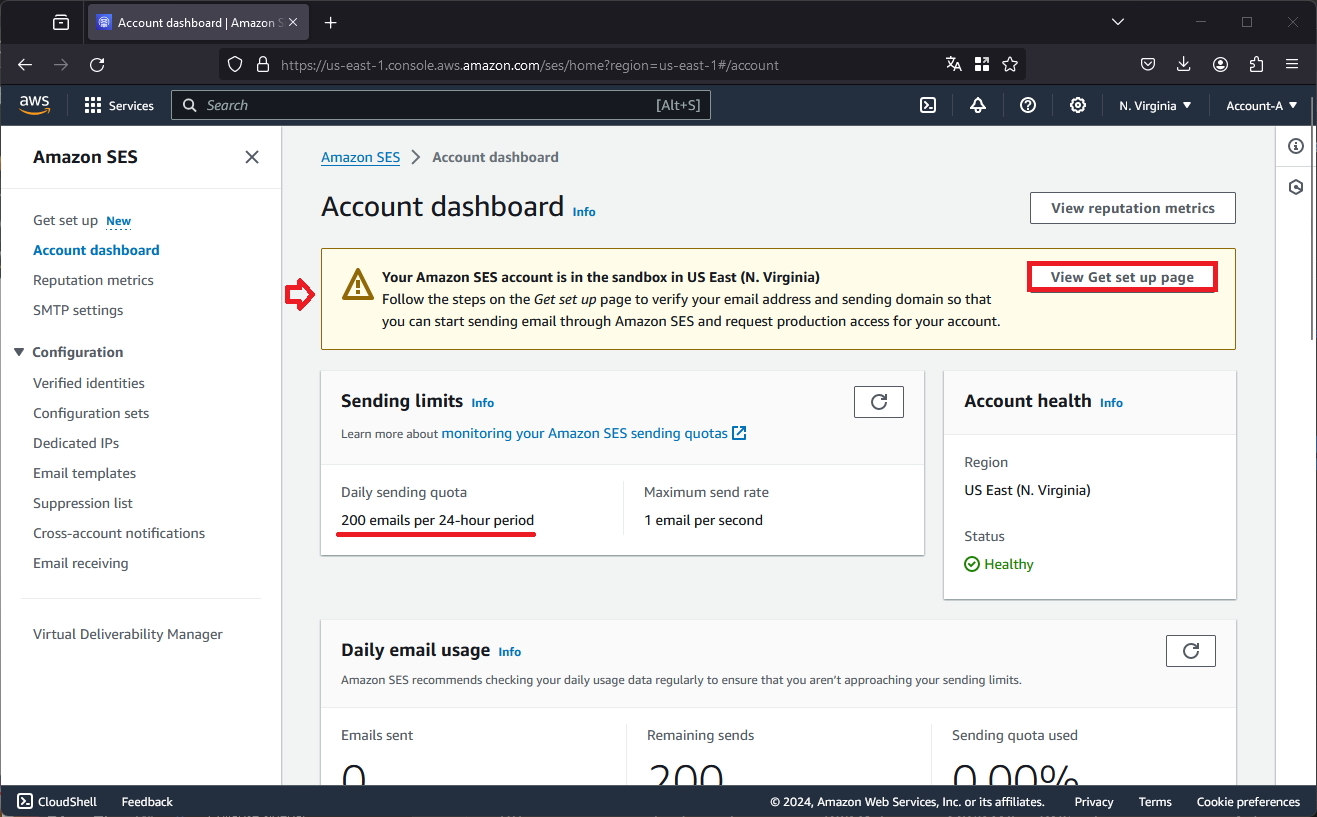
Task: Click Info link beside Account health
Action: click(x=1111, y=403)
